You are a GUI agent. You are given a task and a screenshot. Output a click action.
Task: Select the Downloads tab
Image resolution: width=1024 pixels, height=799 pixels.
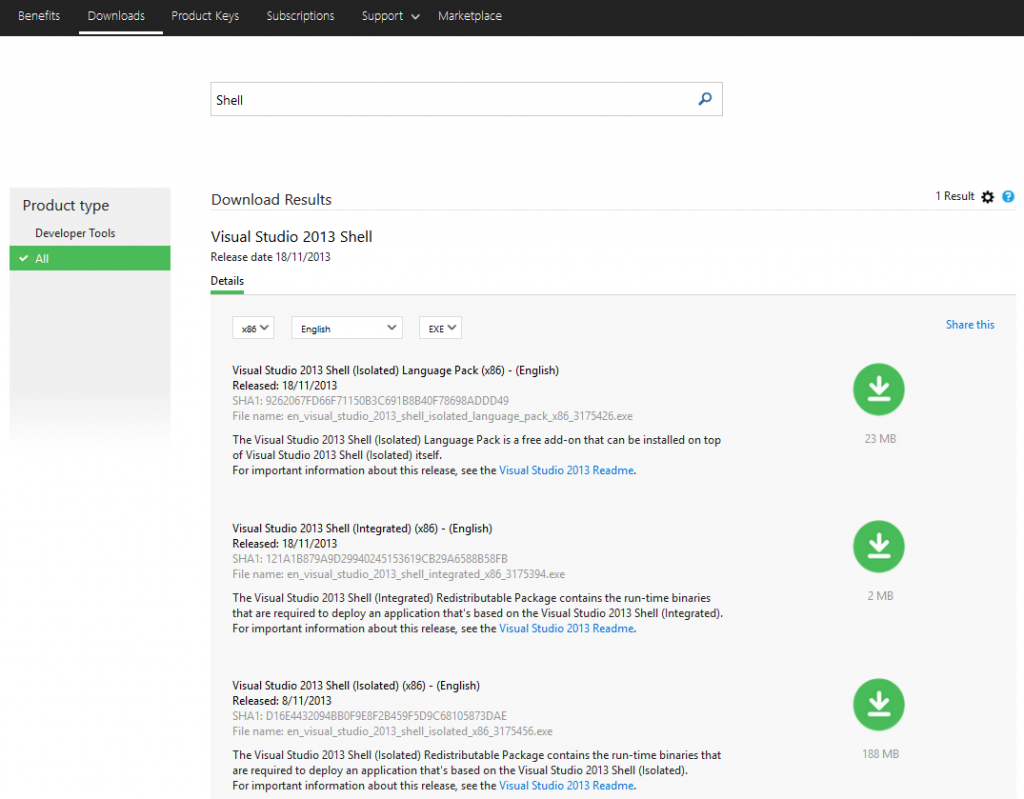(x=116, y=16)
